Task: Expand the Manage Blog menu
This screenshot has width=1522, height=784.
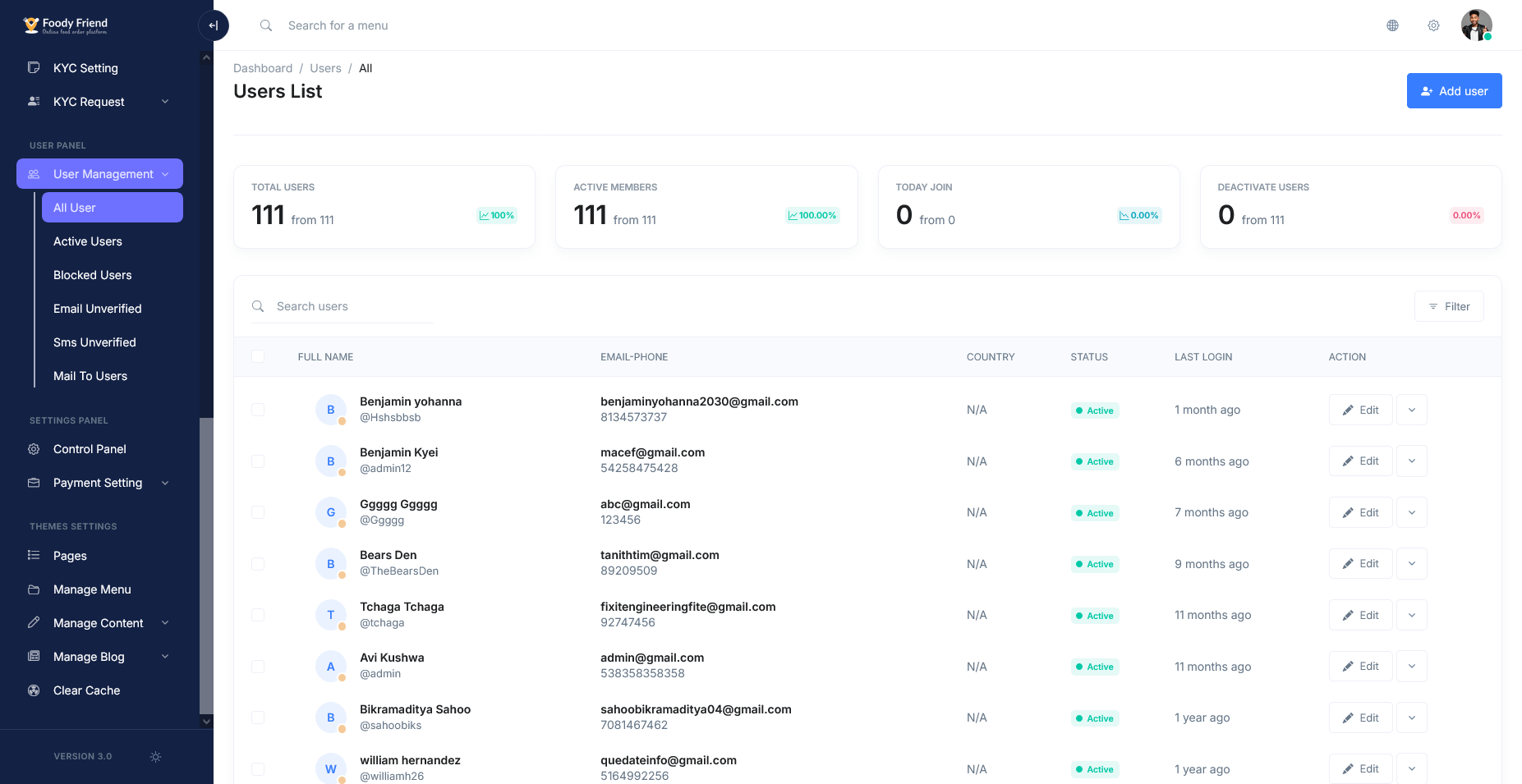Action: 99,657
